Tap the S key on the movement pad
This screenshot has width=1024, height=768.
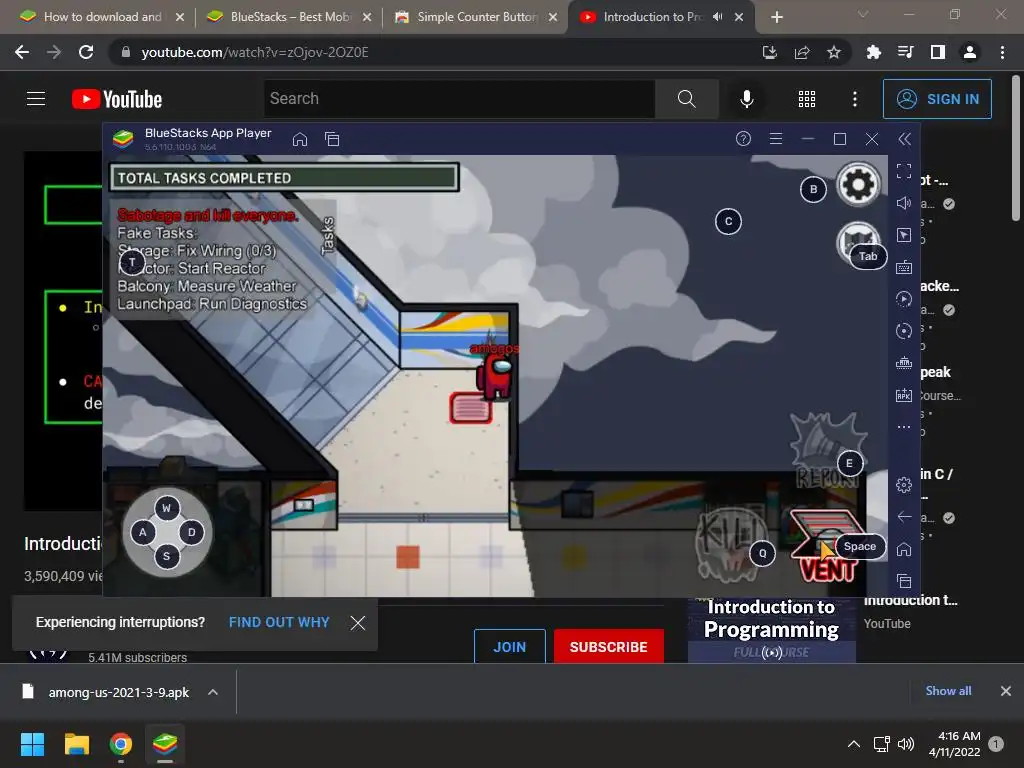pos(167,556)
